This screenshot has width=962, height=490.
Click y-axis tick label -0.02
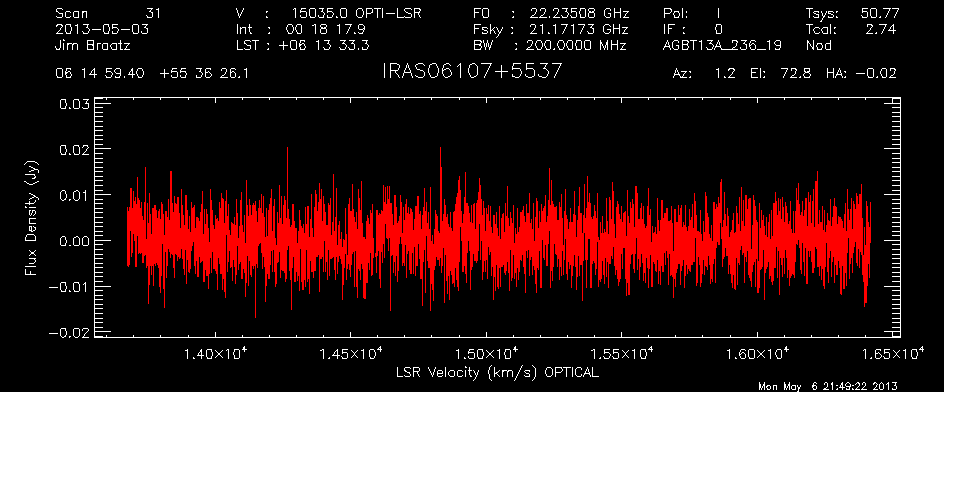(x=69, y=333)
